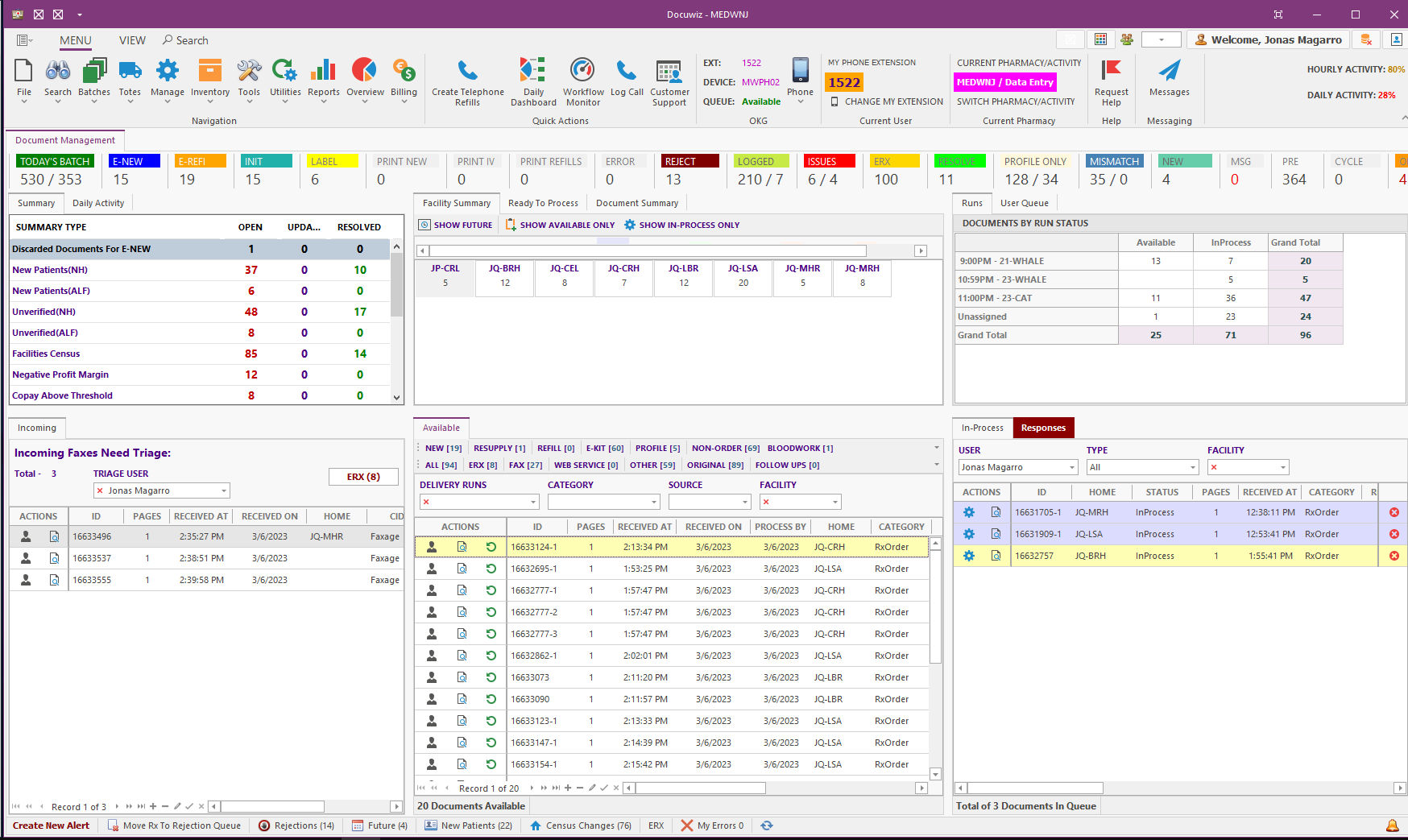Click the refresh icon for document 16632695-1
Screen dimensions: 1408x840
(x=491, y=569)
